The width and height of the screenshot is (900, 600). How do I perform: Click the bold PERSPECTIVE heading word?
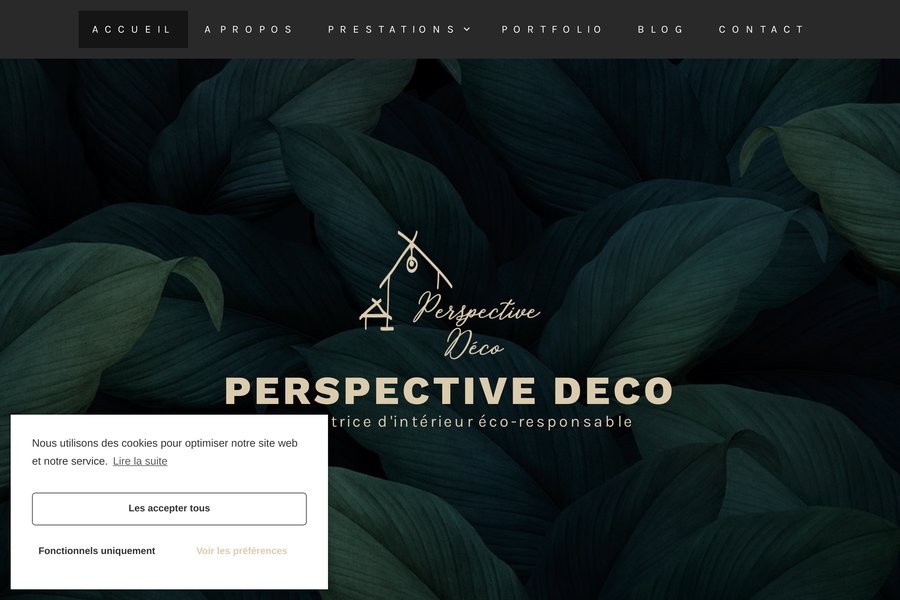point(381,391)
